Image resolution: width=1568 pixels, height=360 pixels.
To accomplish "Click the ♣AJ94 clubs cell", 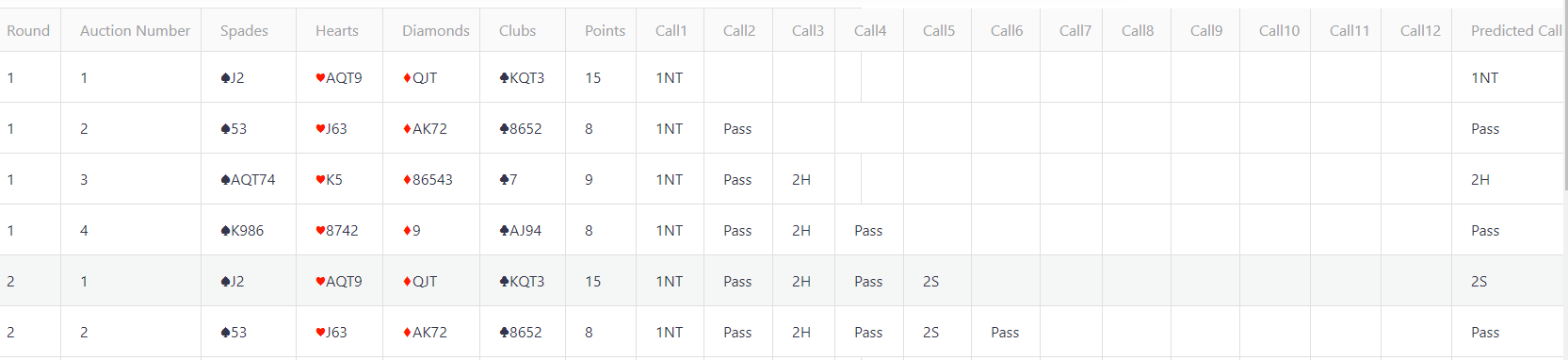I will click(x=523, y=230).
